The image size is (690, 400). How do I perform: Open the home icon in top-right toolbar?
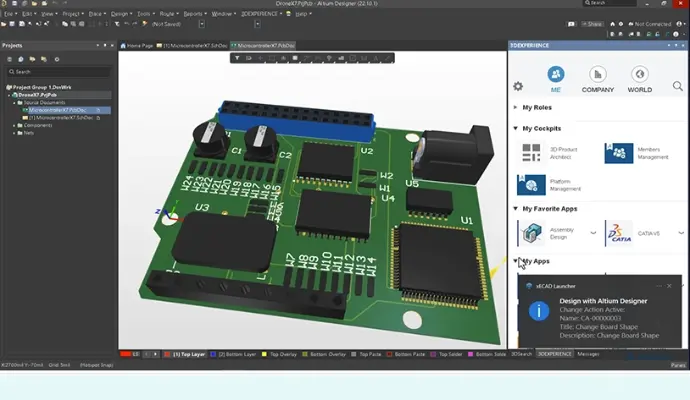[613, 24]
